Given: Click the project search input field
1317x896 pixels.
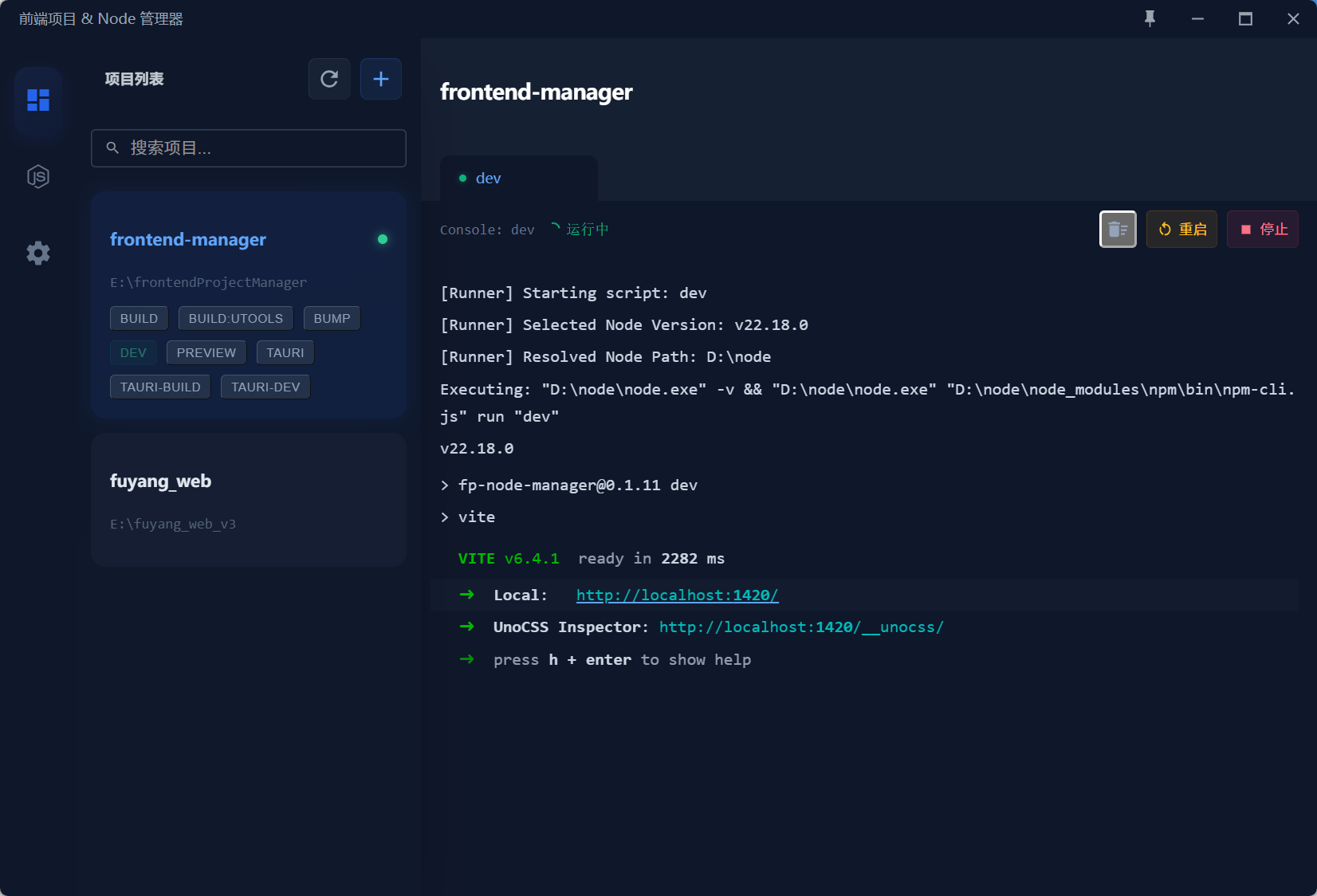Looking at the screenshot, I should point(249,148).
